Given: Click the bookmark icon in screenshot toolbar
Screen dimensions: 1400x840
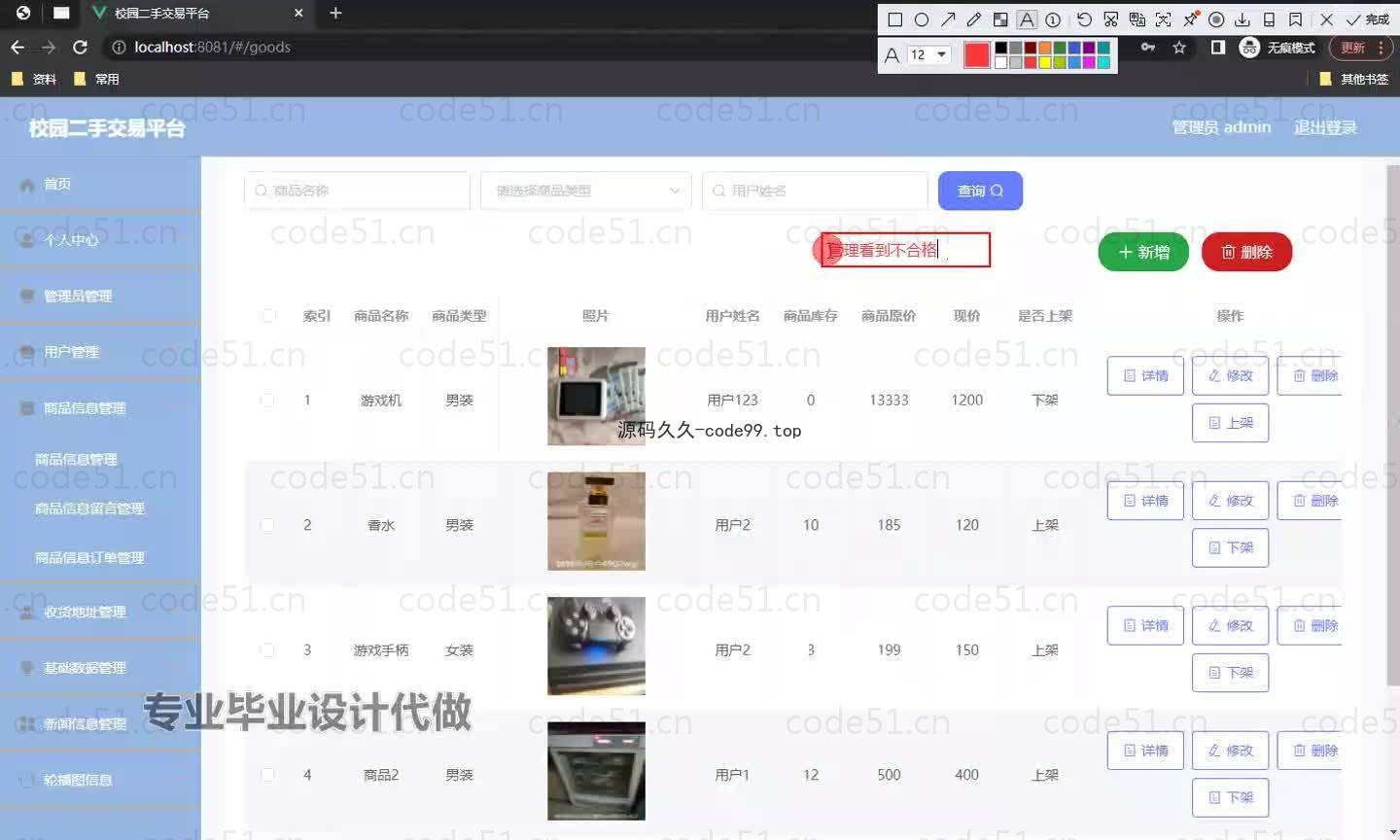Looking at the screenshot, I should (1295, 19).
